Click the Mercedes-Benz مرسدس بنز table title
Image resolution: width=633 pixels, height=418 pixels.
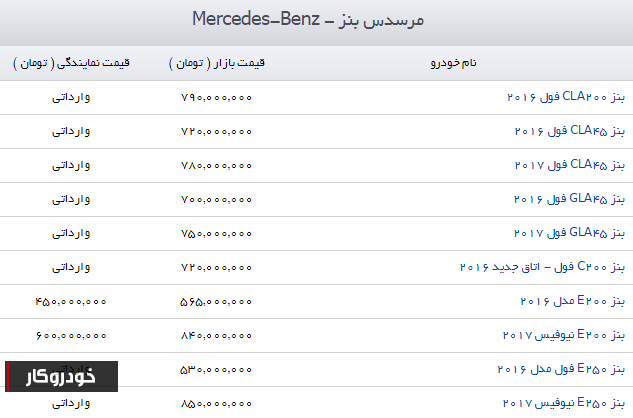coord(308,19)
